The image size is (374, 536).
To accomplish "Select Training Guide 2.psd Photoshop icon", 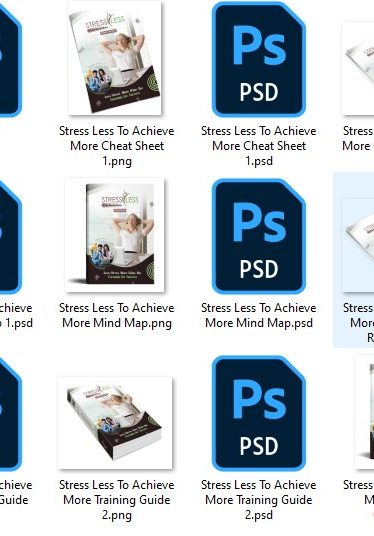I will [259, 413].
